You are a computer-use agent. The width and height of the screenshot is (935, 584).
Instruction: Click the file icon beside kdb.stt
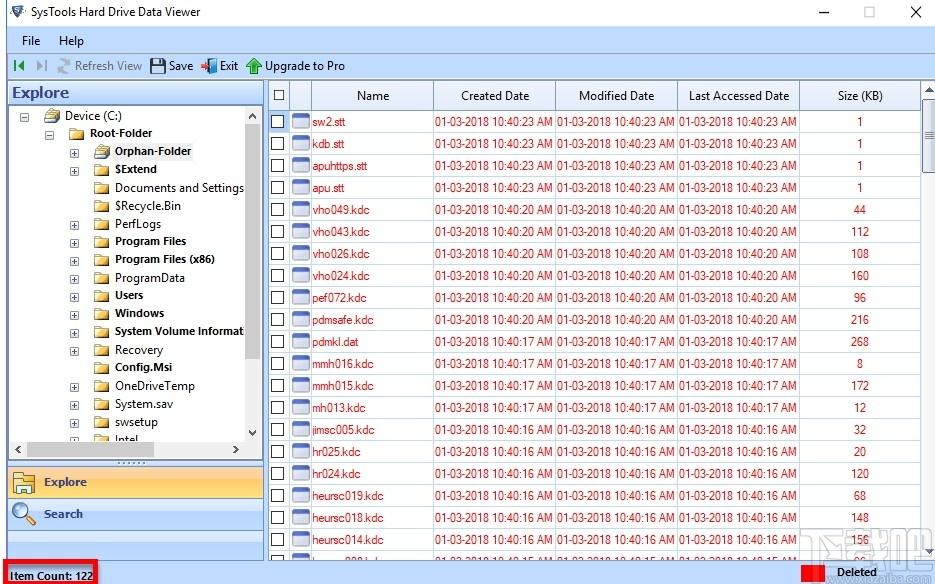tap(301, 143)
